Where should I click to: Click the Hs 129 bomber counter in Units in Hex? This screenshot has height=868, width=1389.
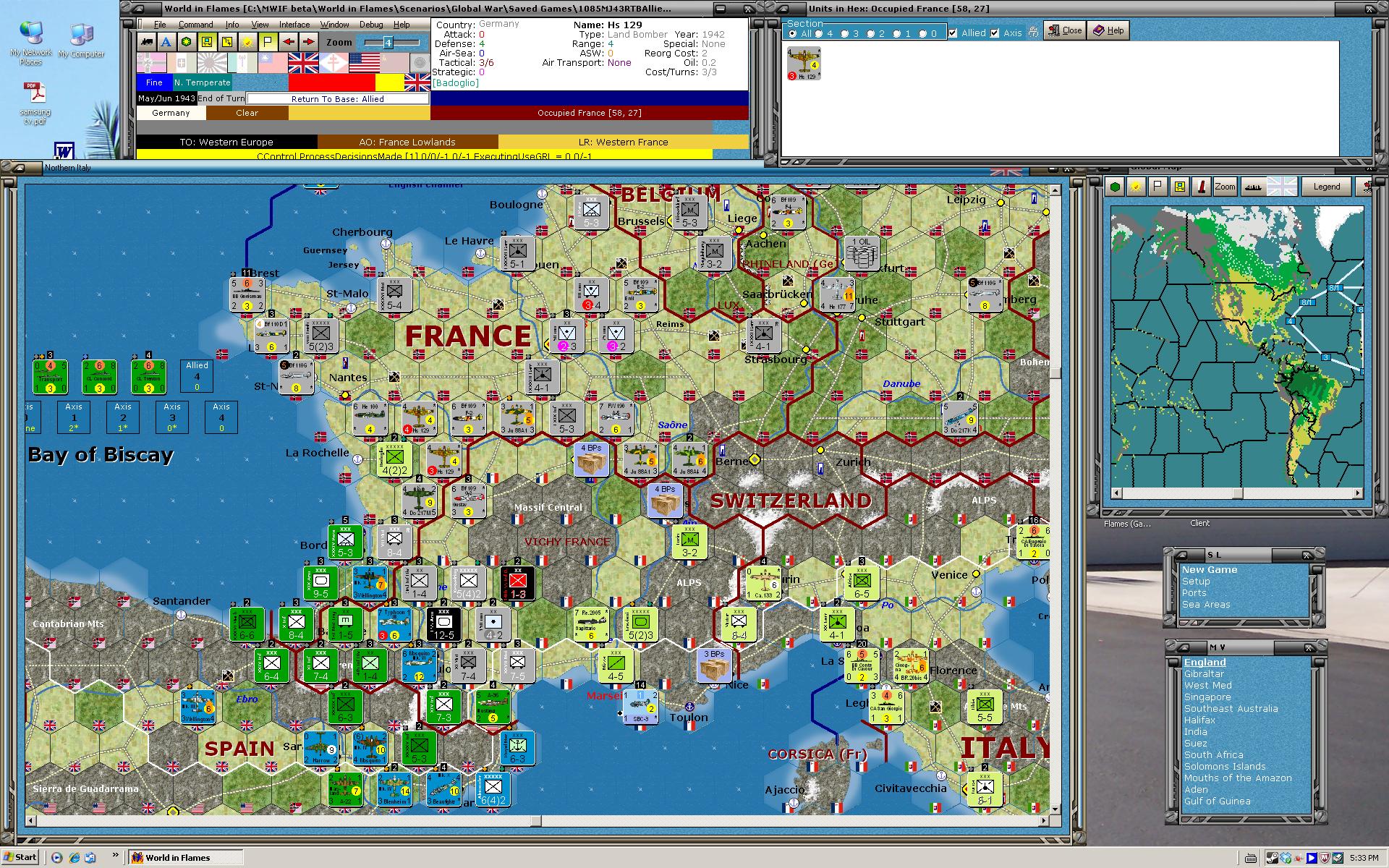(x=804, y=64)
